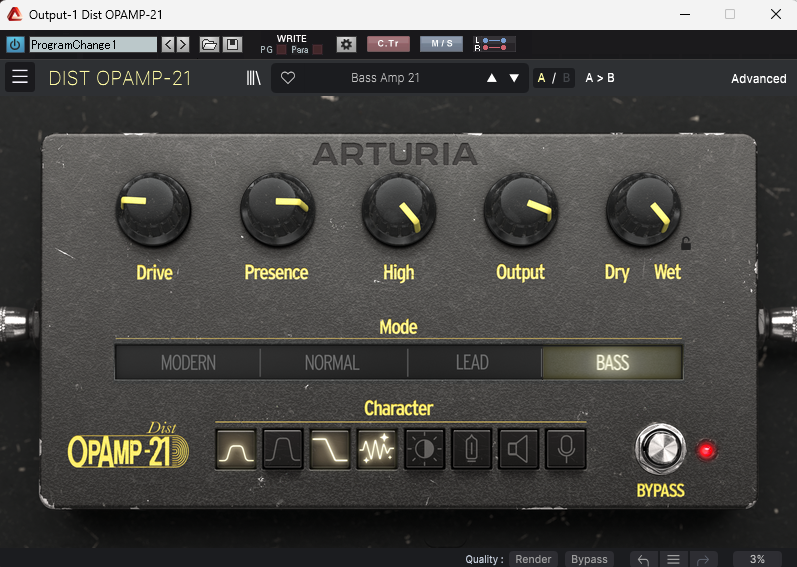Select previous preset with up triangle
The height and width of the screenshot is (567, 797).
pos(492,78)
